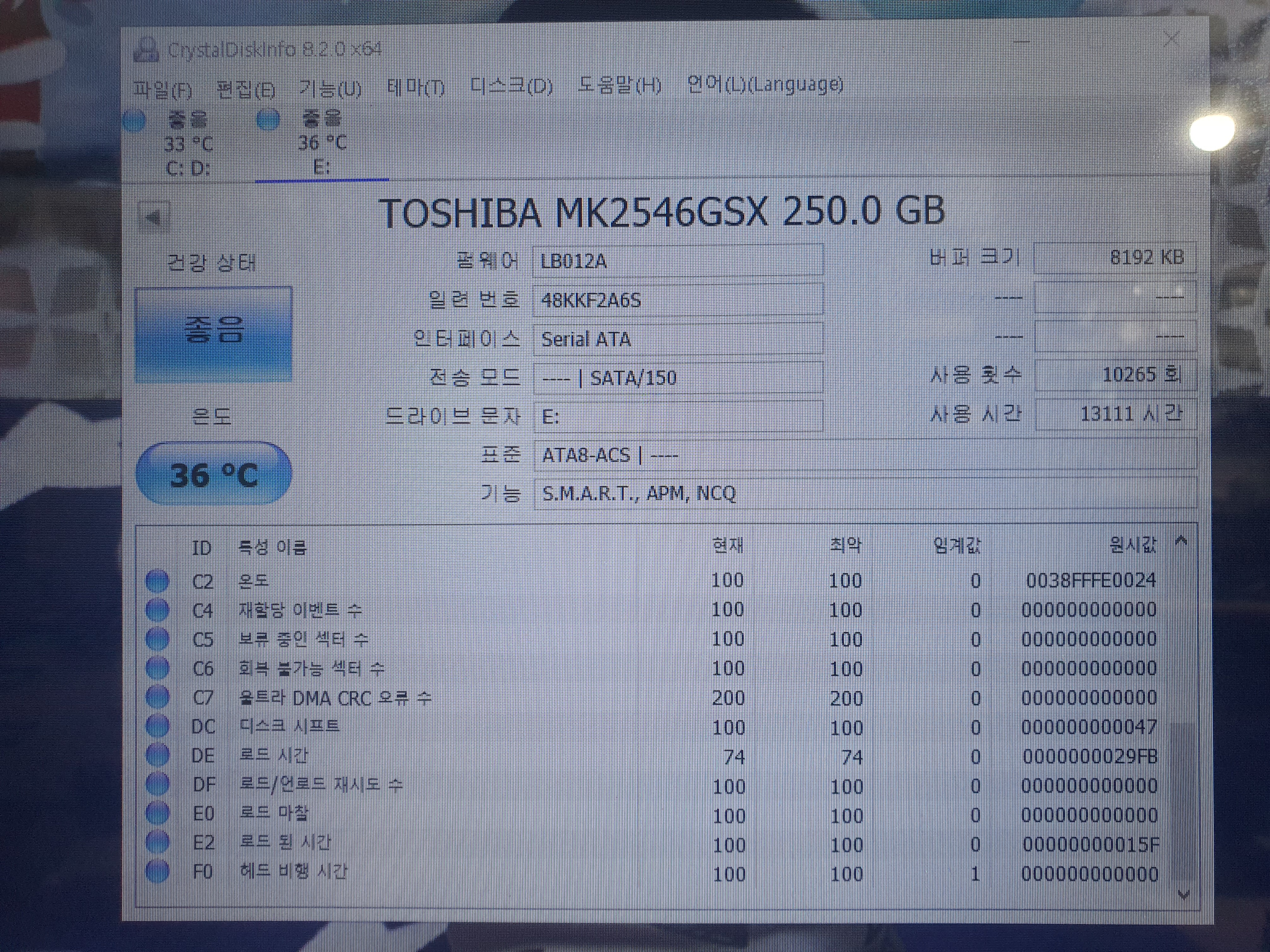Select the E: disk tab at 36 °C
Image resolution: width=1270 pixels, height=952 pixels.
(x=322, y=143)
